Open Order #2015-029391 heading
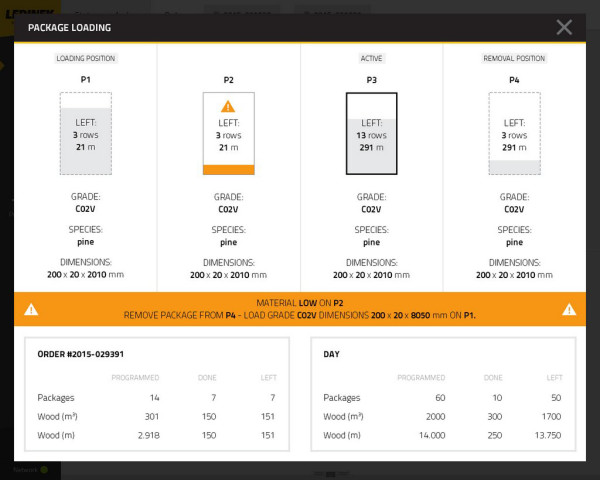Screen dimensions: 600x480 coord(80,354)
